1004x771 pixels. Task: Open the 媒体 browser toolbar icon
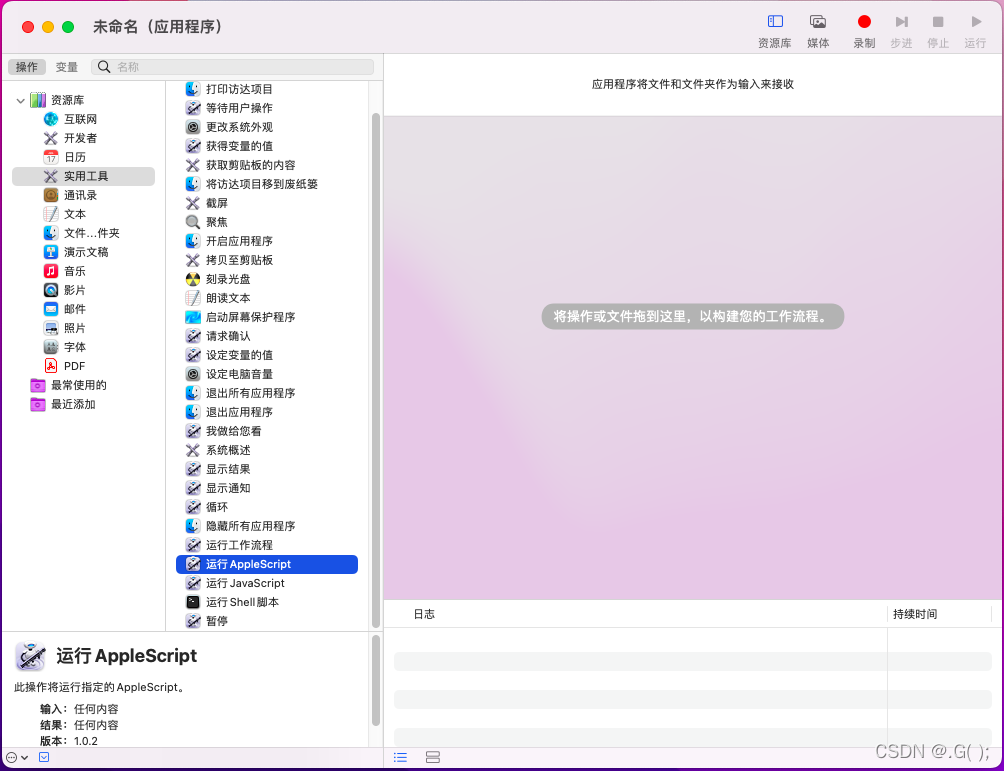818,31
